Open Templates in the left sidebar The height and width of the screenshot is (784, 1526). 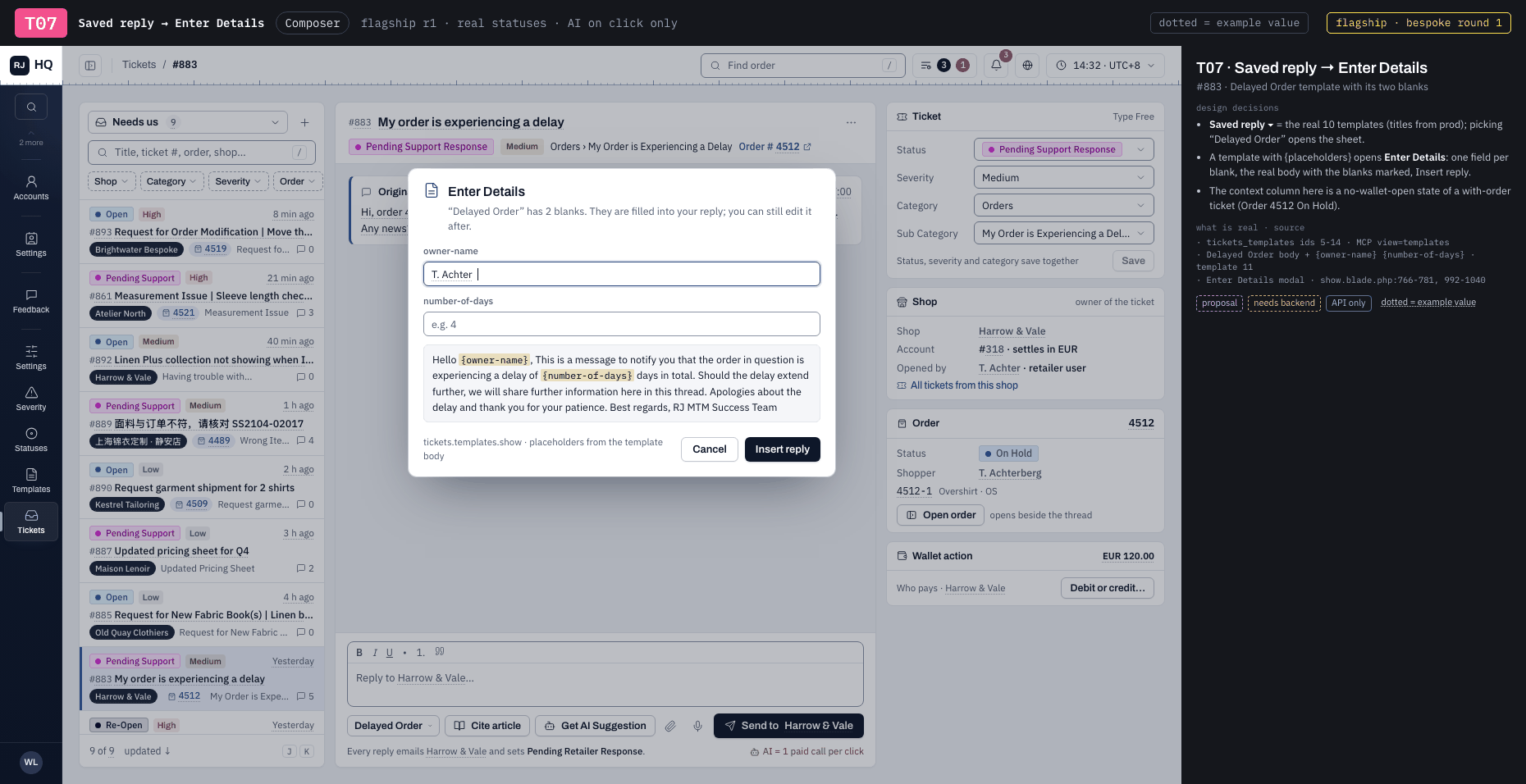[x=31, y=481]
